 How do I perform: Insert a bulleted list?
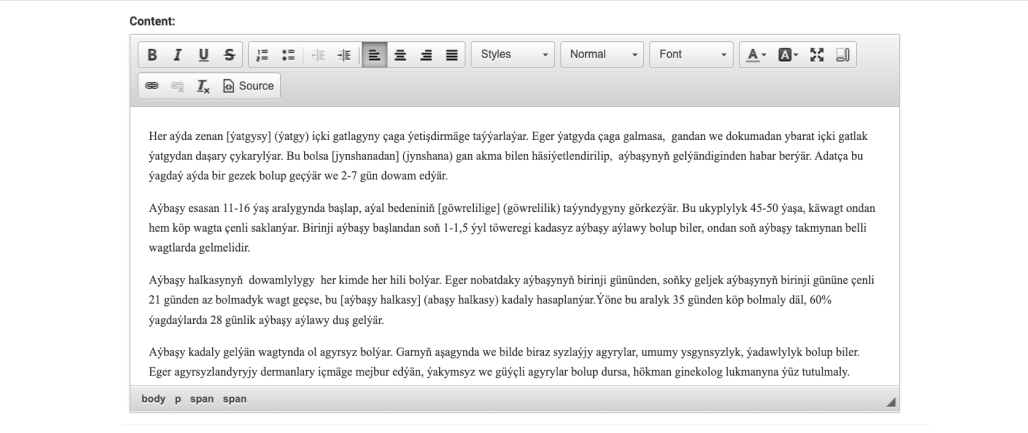(x=288, y=55)
